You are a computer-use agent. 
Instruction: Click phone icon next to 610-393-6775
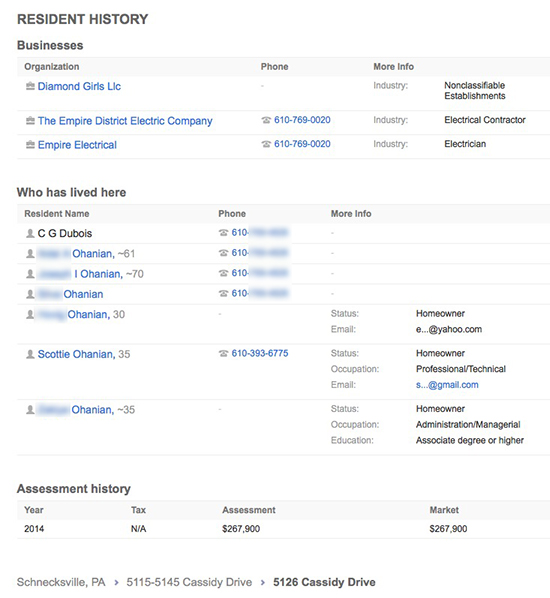[224, 354]
